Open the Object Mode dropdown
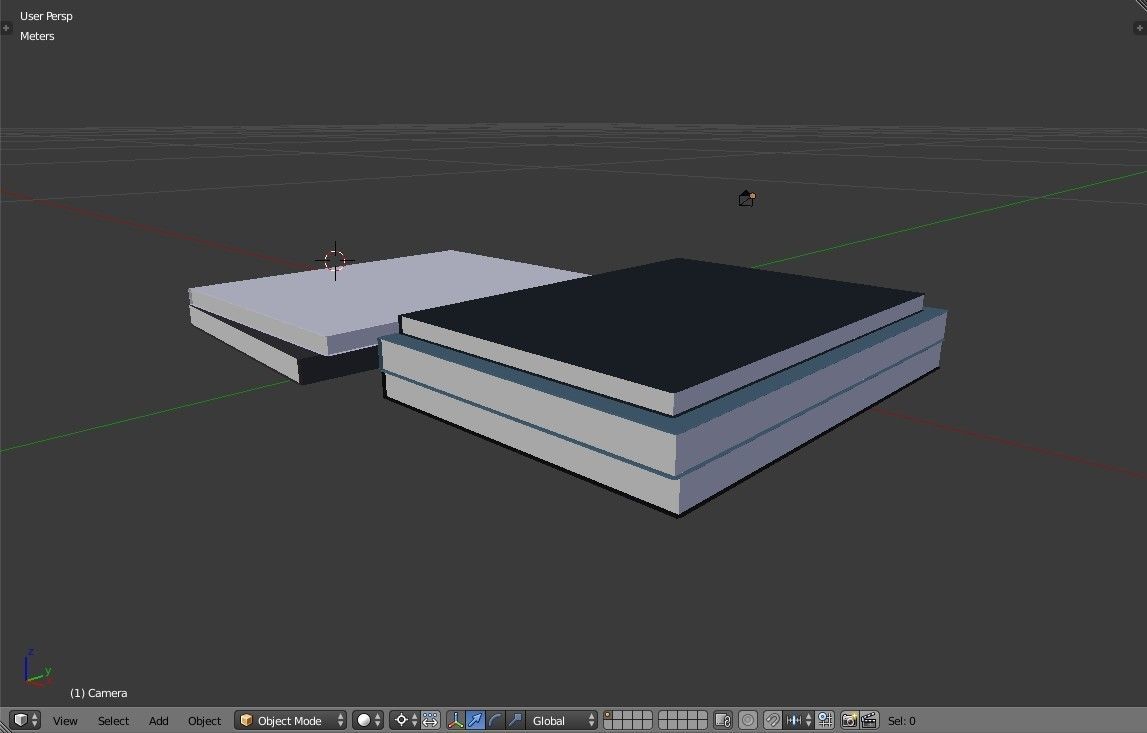Screen dimensions: 1147x733 coord(290,721)
